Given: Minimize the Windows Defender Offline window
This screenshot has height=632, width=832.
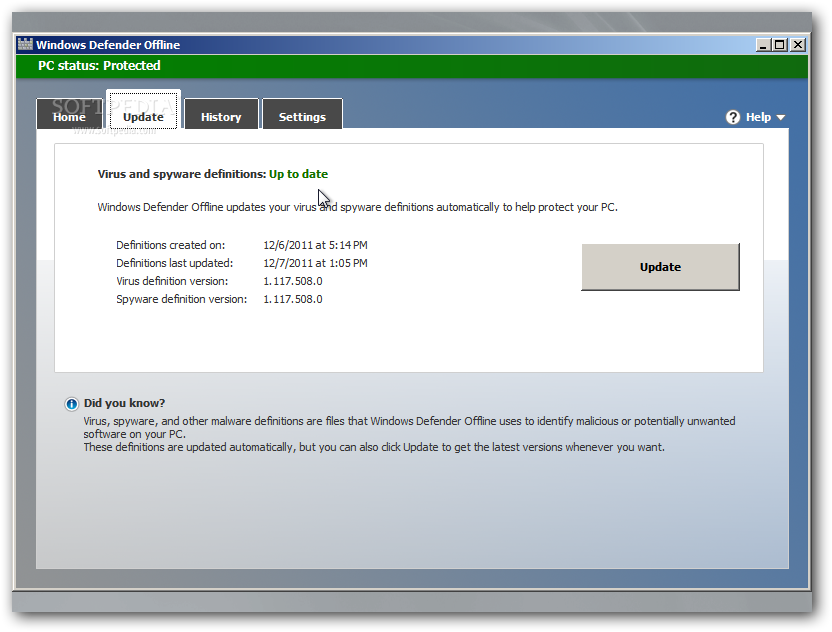Looking at the screenshot, I should pyautogui.click(x=762, y=45).
